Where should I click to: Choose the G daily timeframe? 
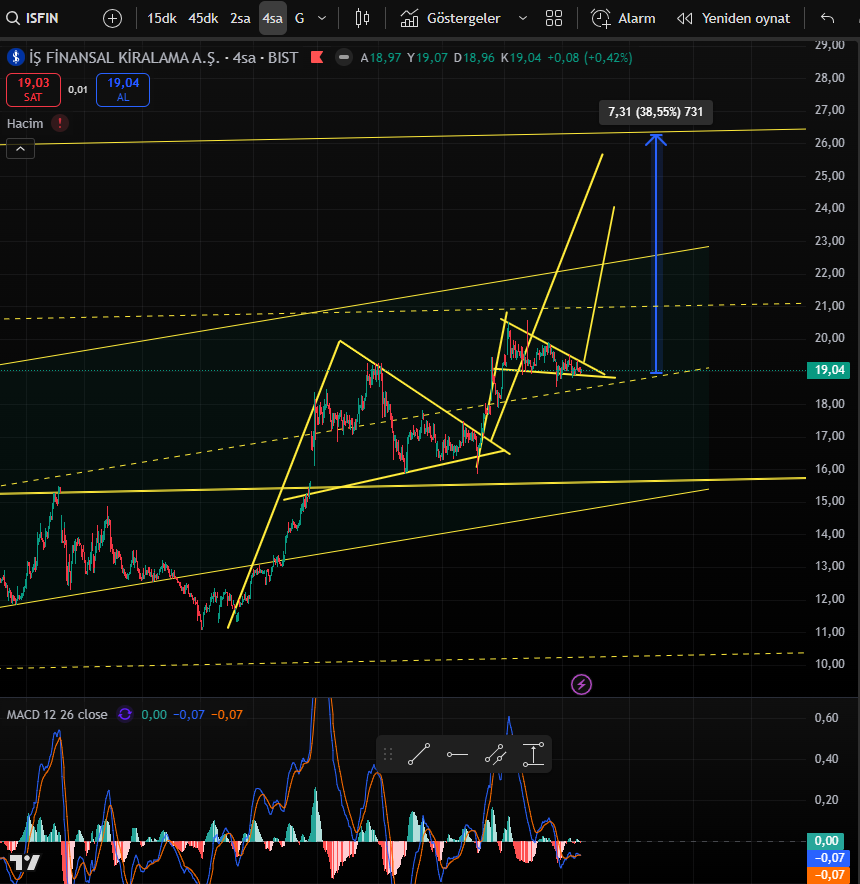(x=299, y=19)
